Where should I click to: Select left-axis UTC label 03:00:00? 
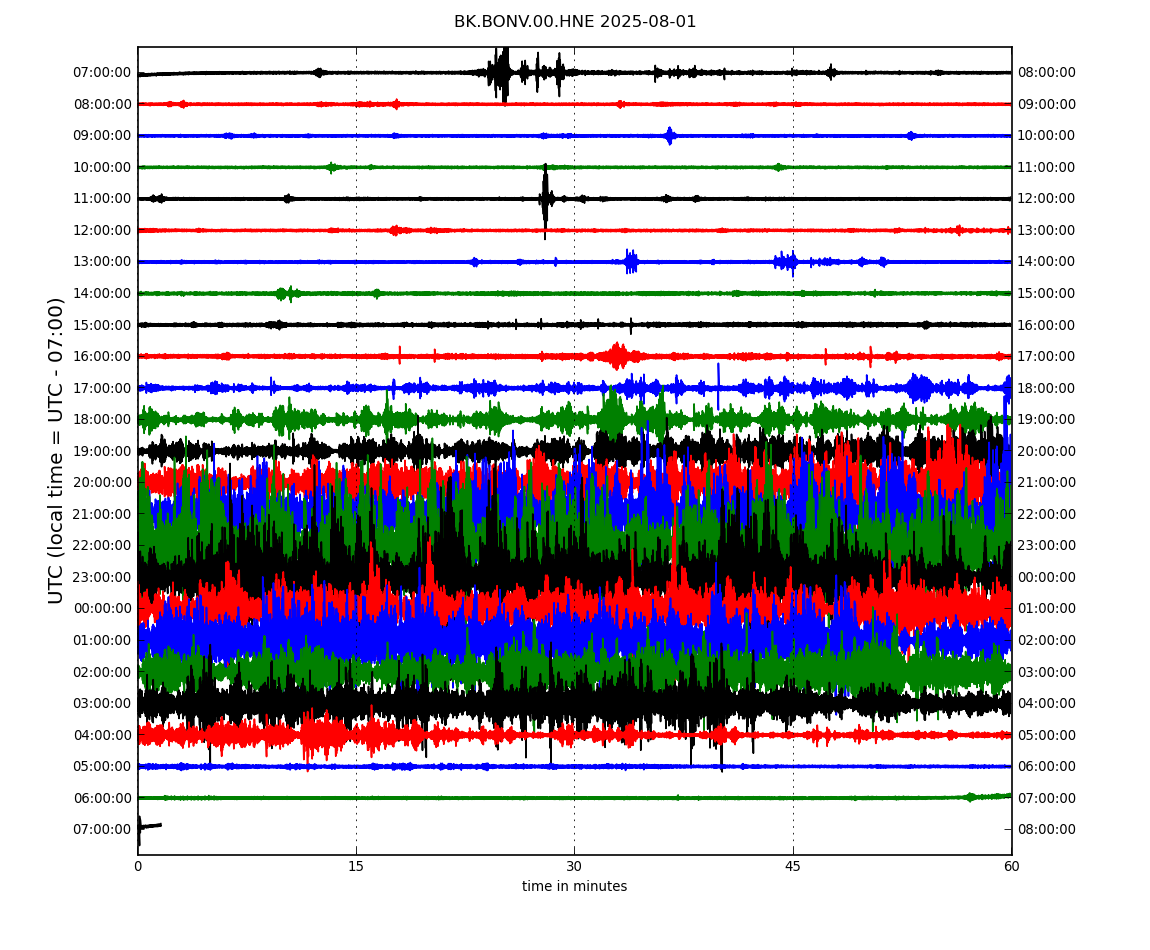click(103, 704)
